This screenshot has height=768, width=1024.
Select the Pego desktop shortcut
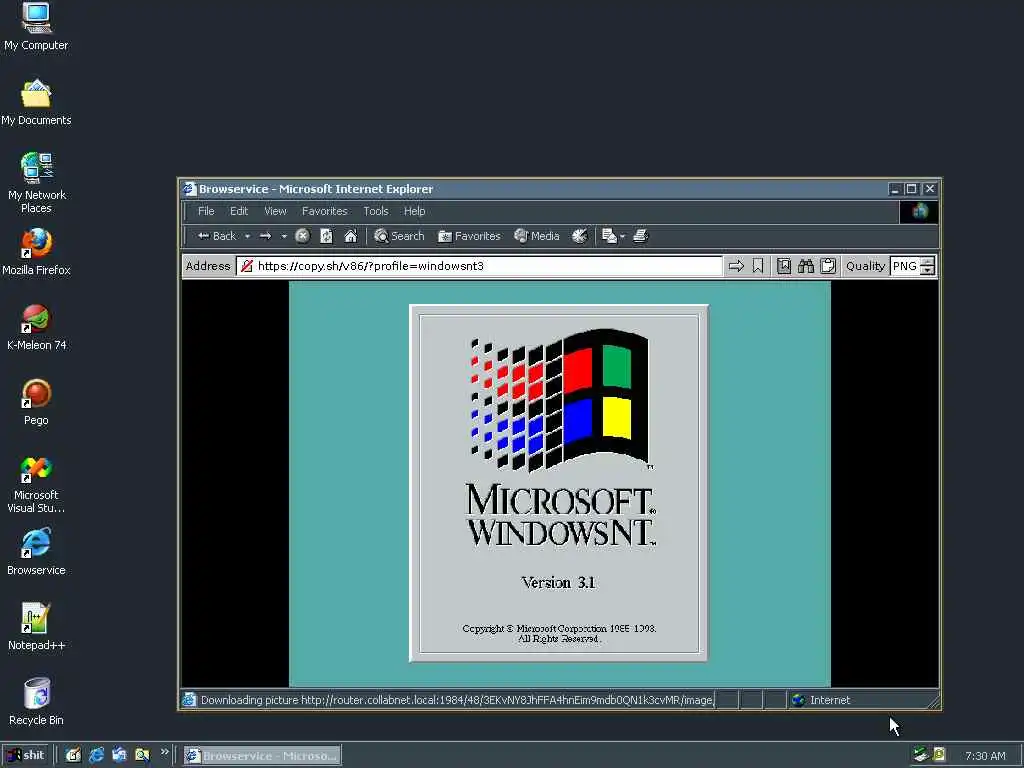point(36,402)
